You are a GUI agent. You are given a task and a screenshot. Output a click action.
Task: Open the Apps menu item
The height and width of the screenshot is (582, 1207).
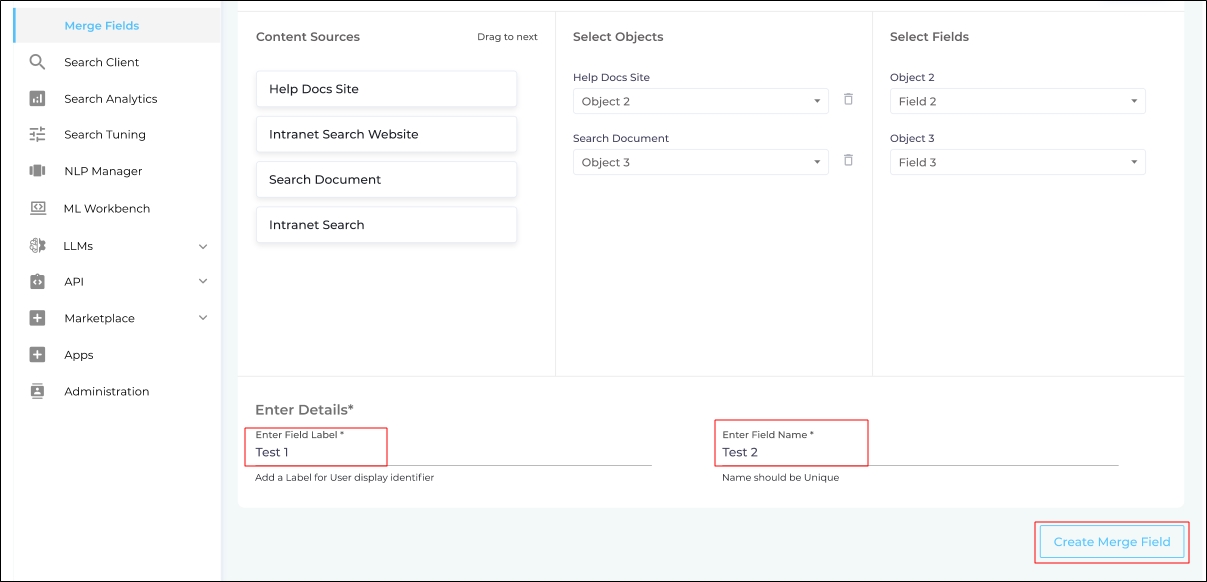pyautogui.click(x=79, y=355)
